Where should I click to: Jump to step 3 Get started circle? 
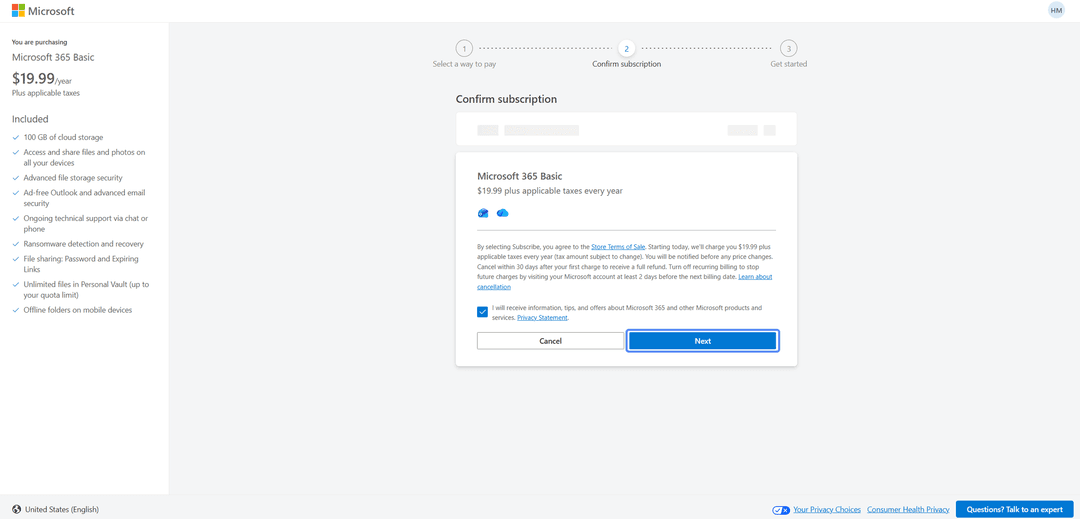(789, 48)
